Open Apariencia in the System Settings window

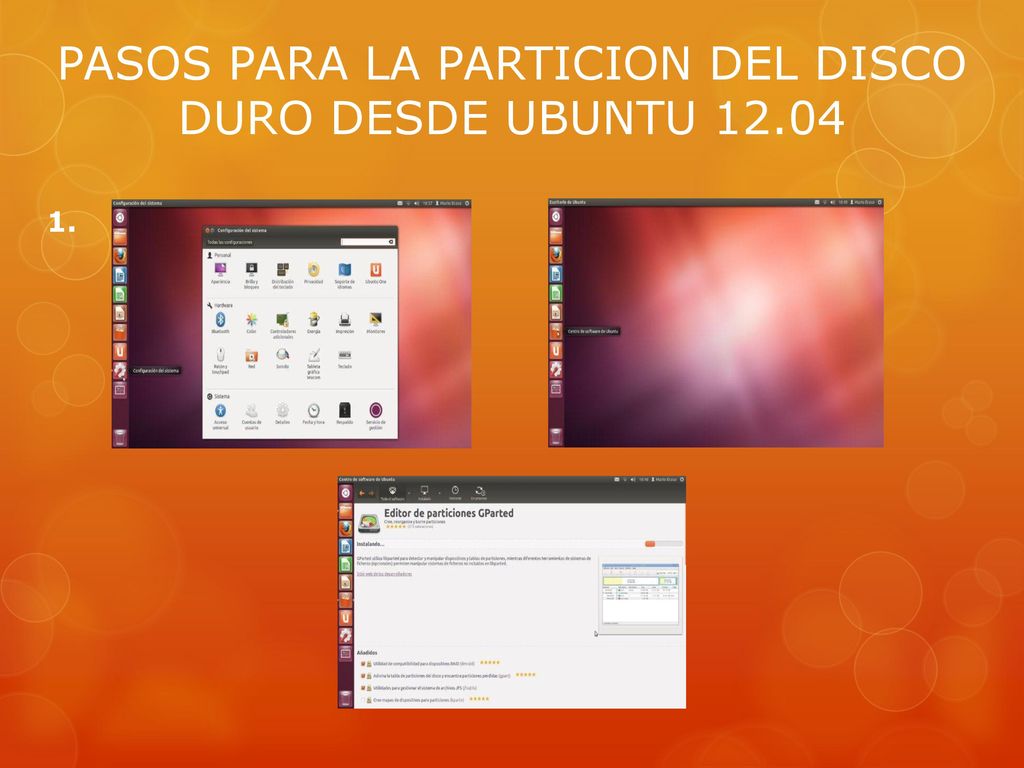(x=220, y=273)
